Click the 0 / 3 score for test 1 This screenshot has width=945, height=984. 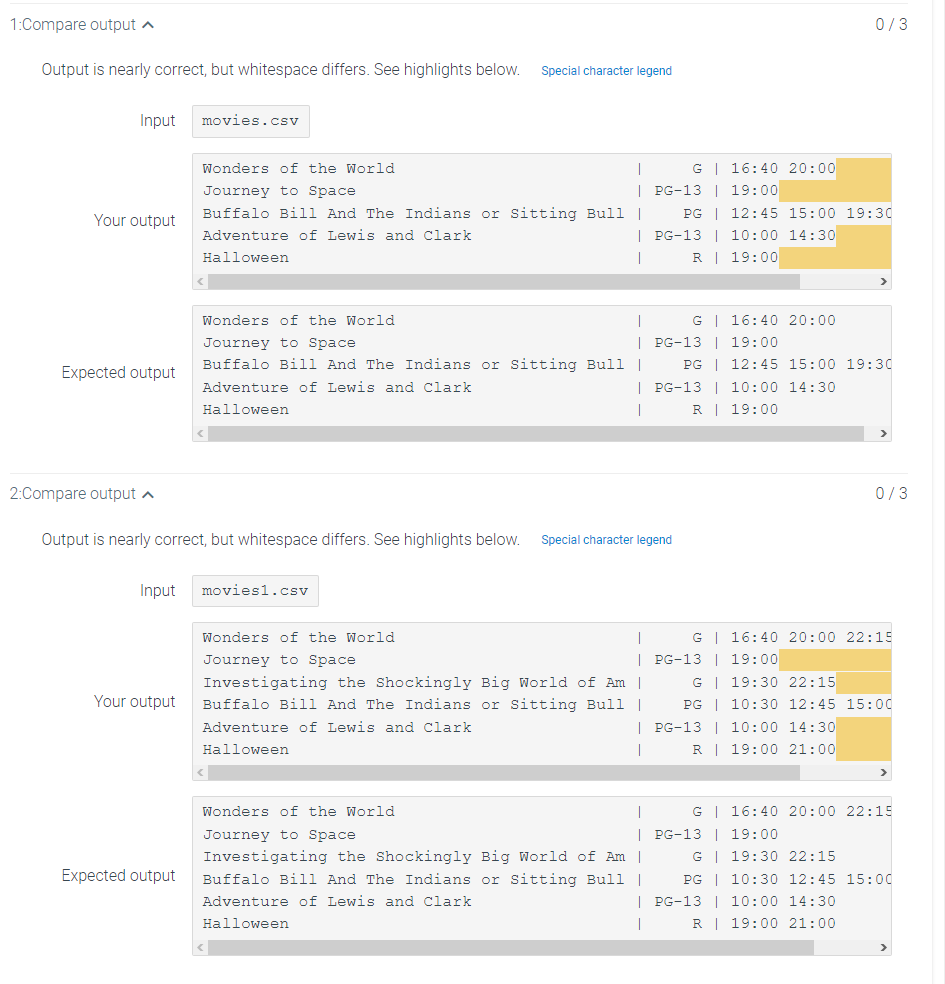(x=890, y=25)
